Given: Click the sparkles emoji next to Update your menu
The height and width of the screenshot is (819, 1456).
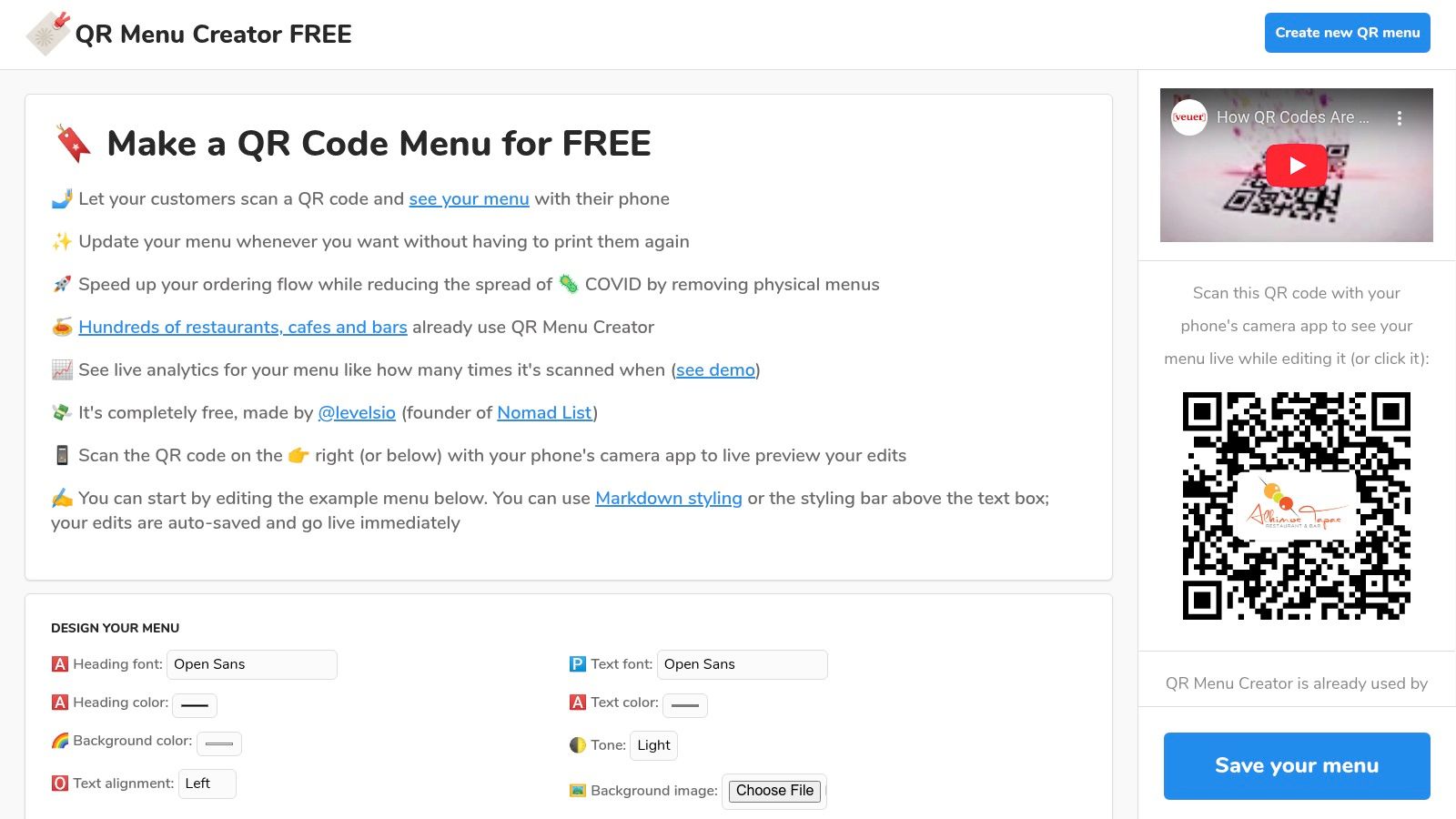Looking at the screenshot, I should point(62,241).
